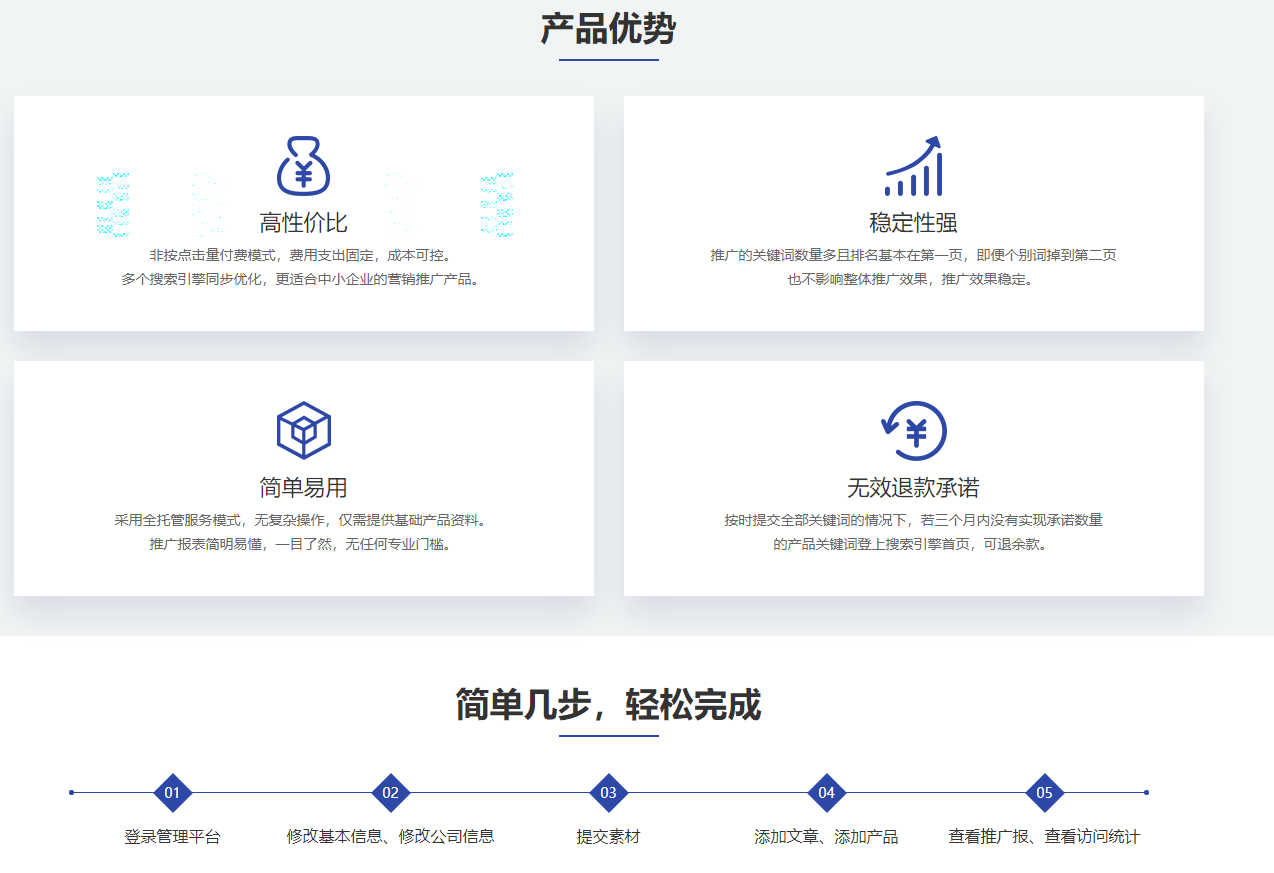Image resolution: width=1274 pixels, height=873 pixels.
Task: Click the 登录管理平台 step label
Action: click(x=172, y=837)
